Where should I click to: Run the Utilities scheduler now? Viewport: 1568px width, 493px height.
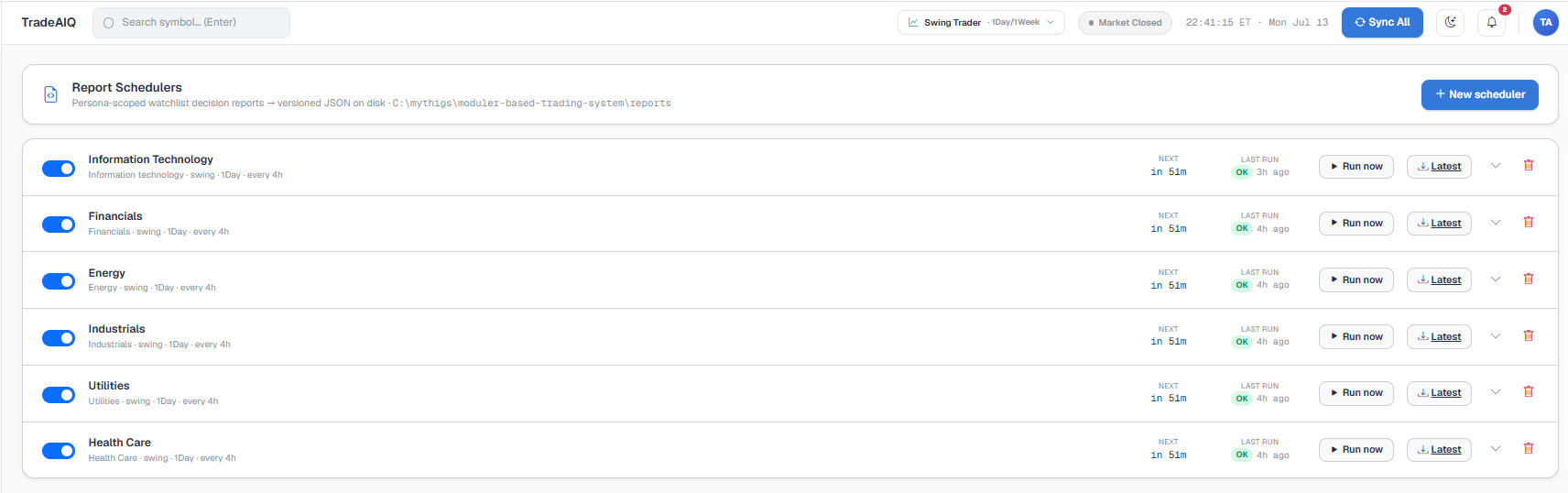tap(1356, 393)
